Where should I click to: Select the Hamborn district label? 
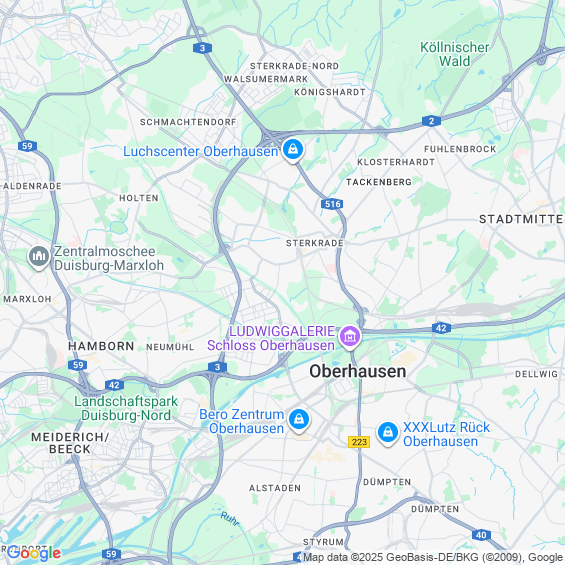click(x=101, y=346)
